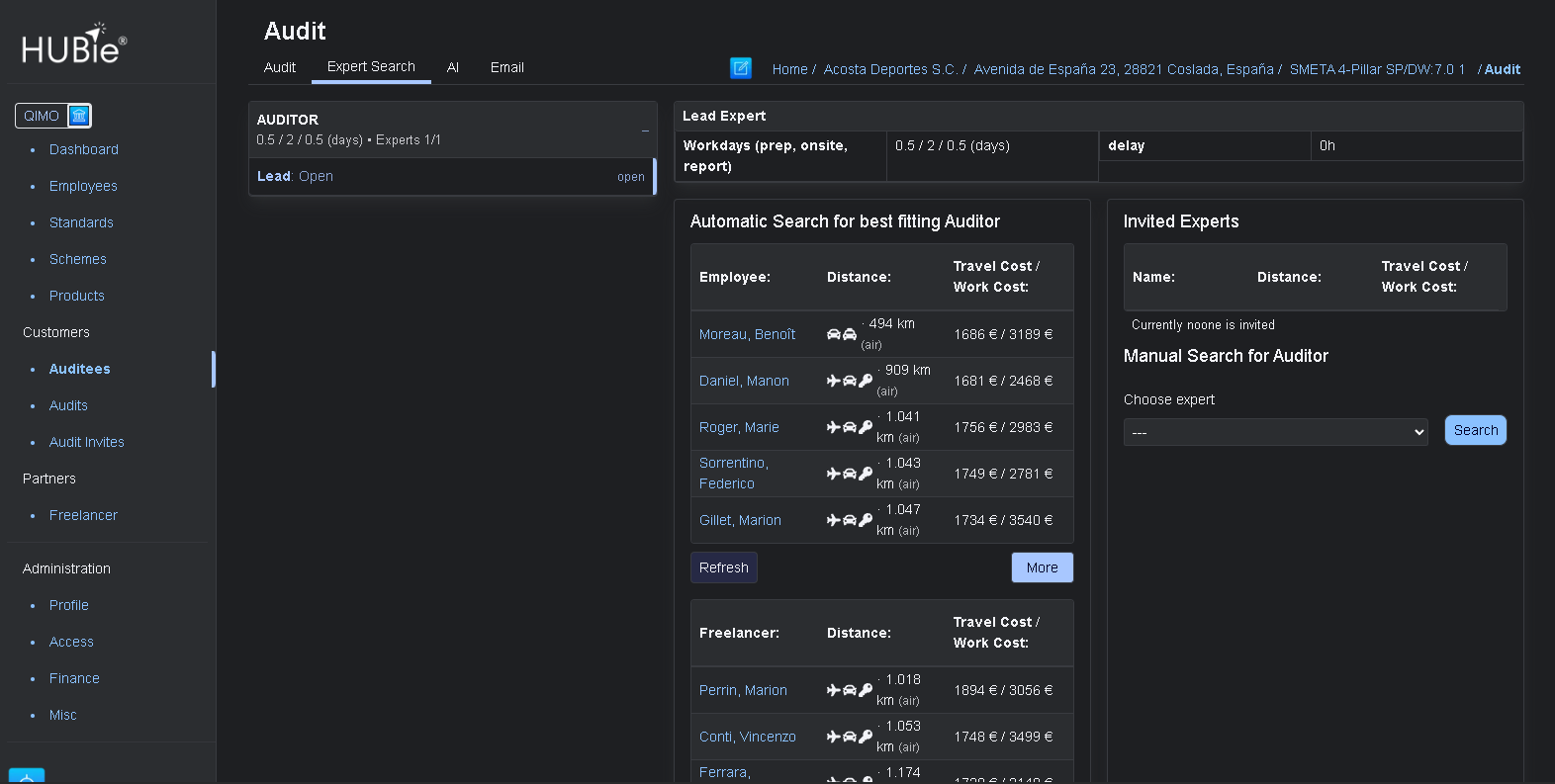
Task: Expand the Lead: Open auditor slot
Action: 451,177
